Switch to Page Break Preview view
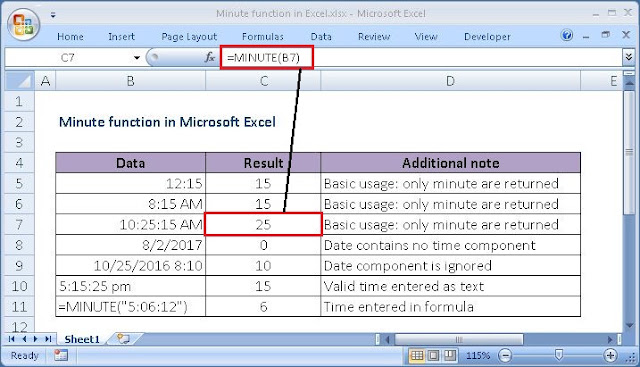The height and width of the screenshot is (367, 640). point(450,356)
